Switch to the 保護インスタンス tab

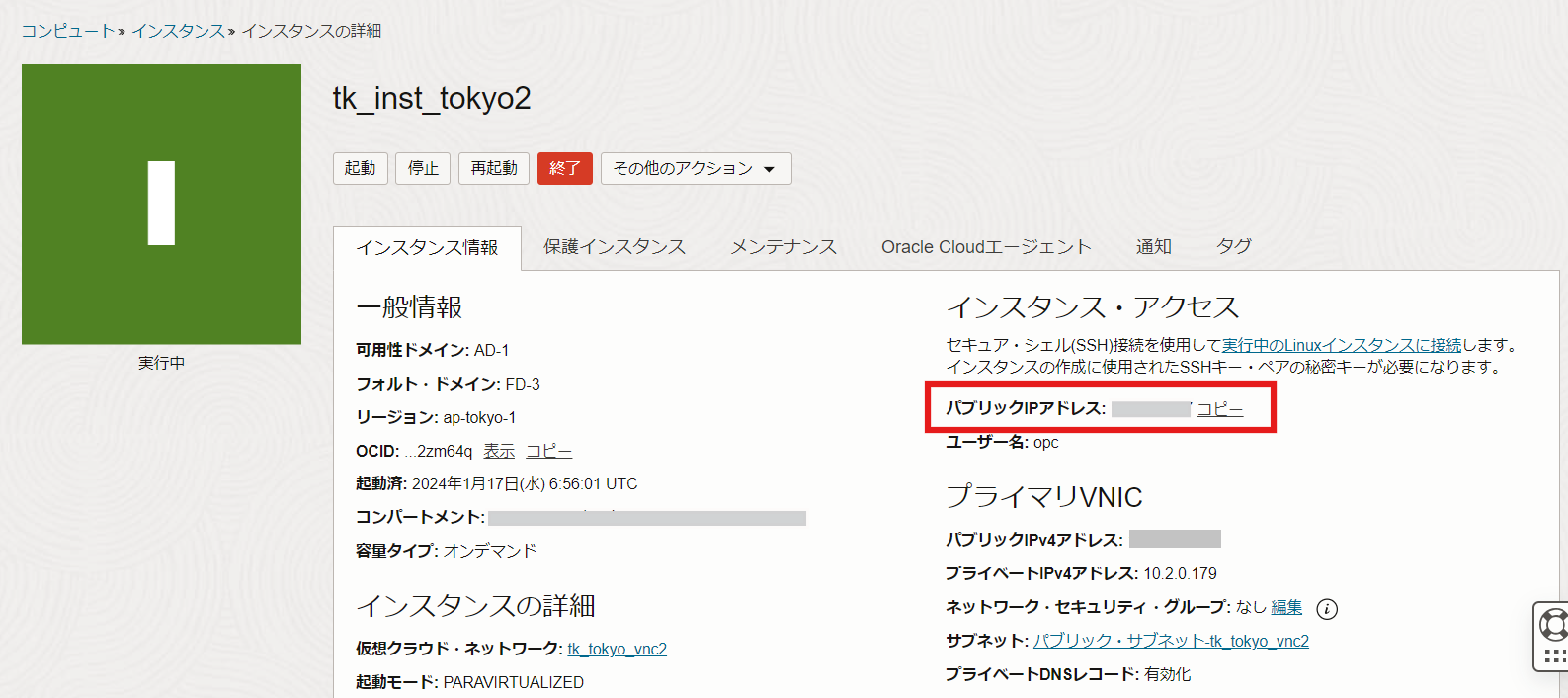tap(615, 247)
